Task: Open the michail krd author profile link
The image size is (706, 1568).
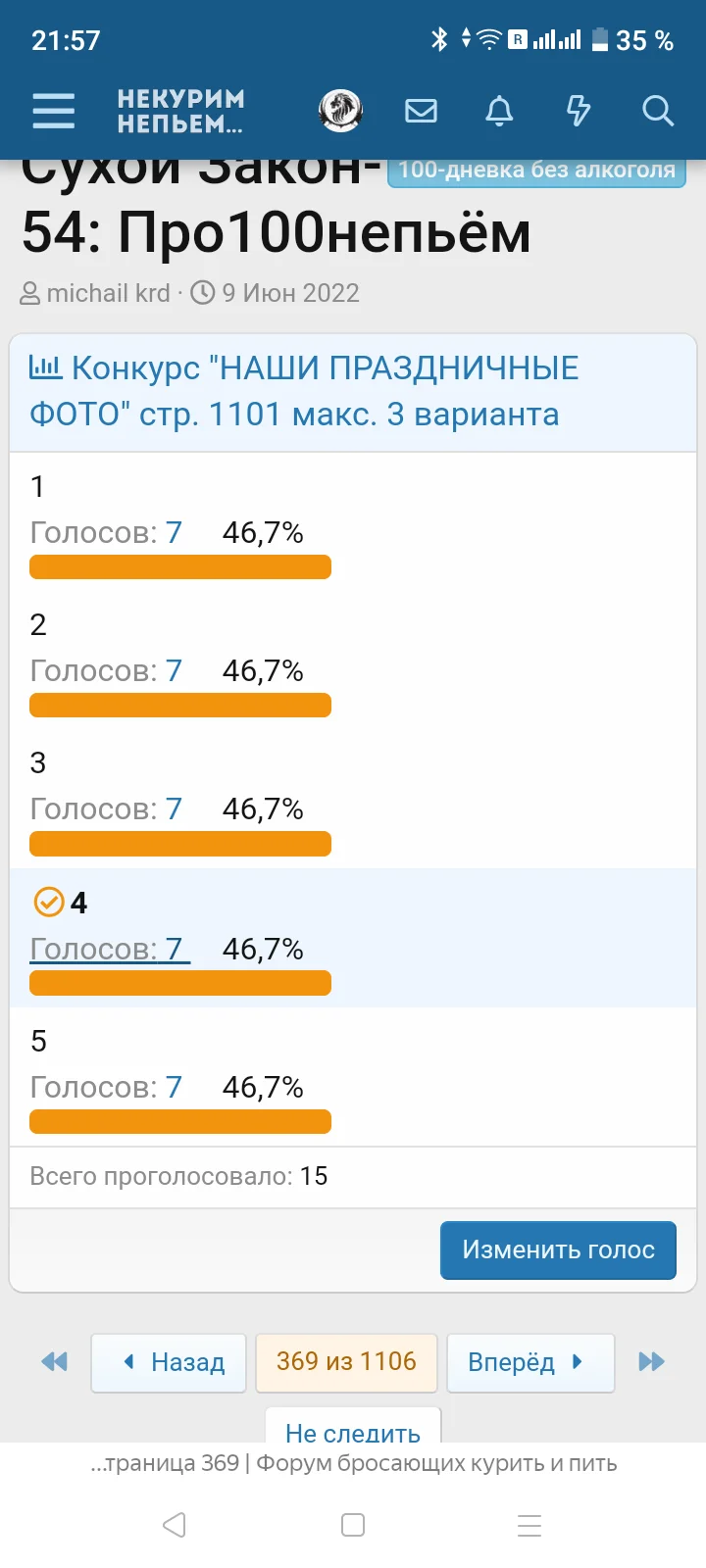Action: [108, 293]
